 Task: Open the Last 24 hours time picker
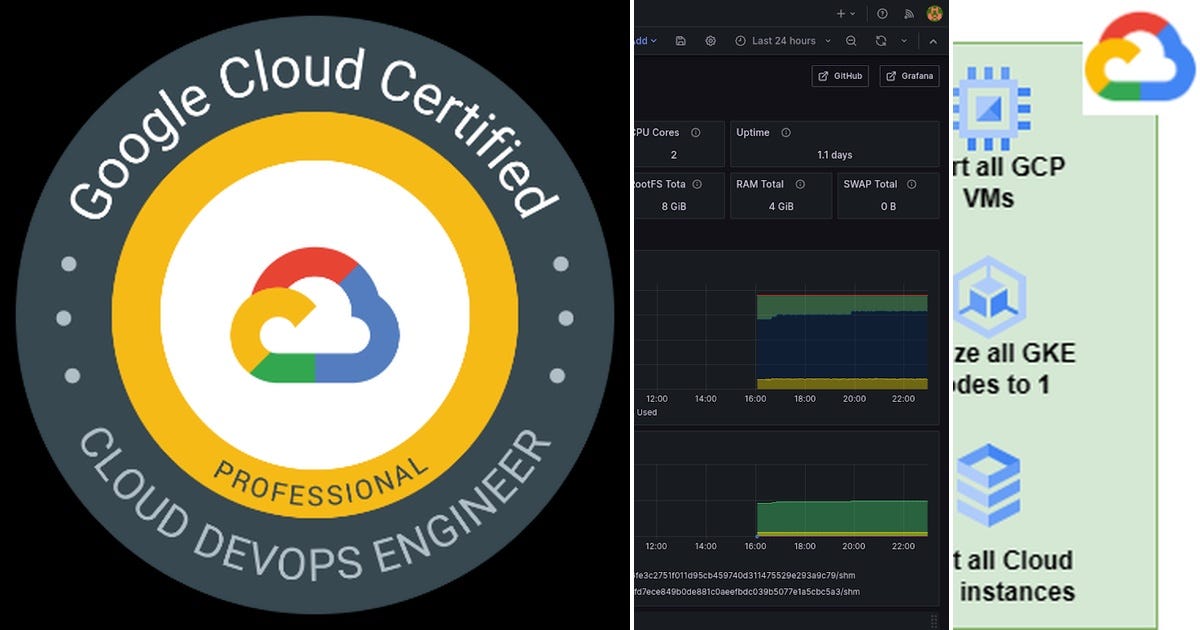(776, 41)
